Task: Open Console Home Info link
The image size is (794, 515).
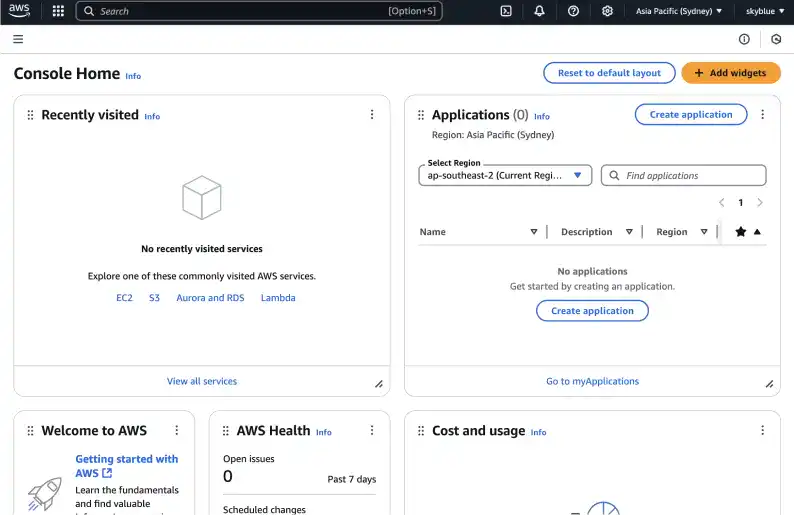Action: coord(133,76)
